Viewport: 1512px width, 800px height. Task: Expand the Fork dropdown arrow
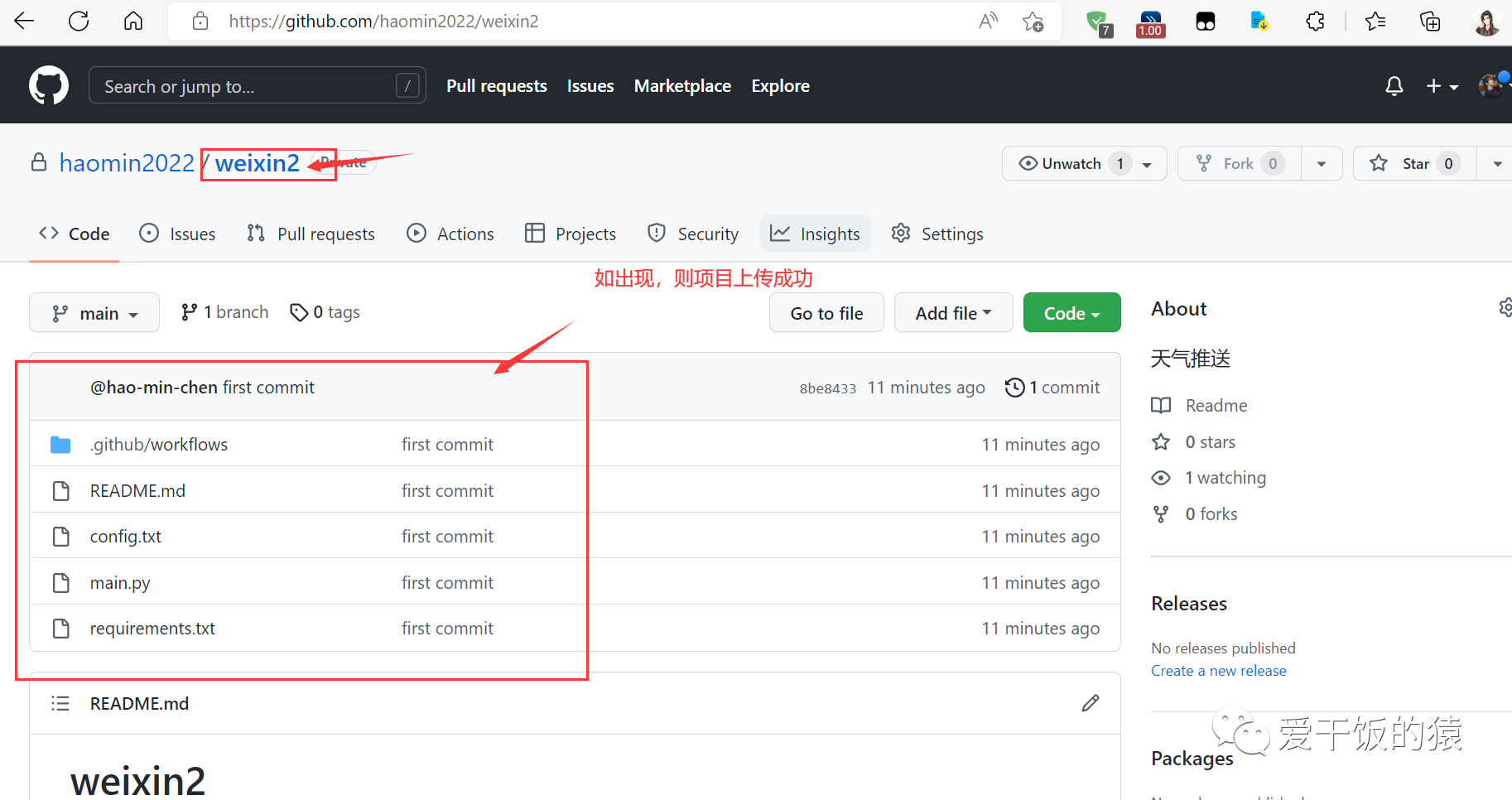pyautogui.click(x=1322, y=164)
